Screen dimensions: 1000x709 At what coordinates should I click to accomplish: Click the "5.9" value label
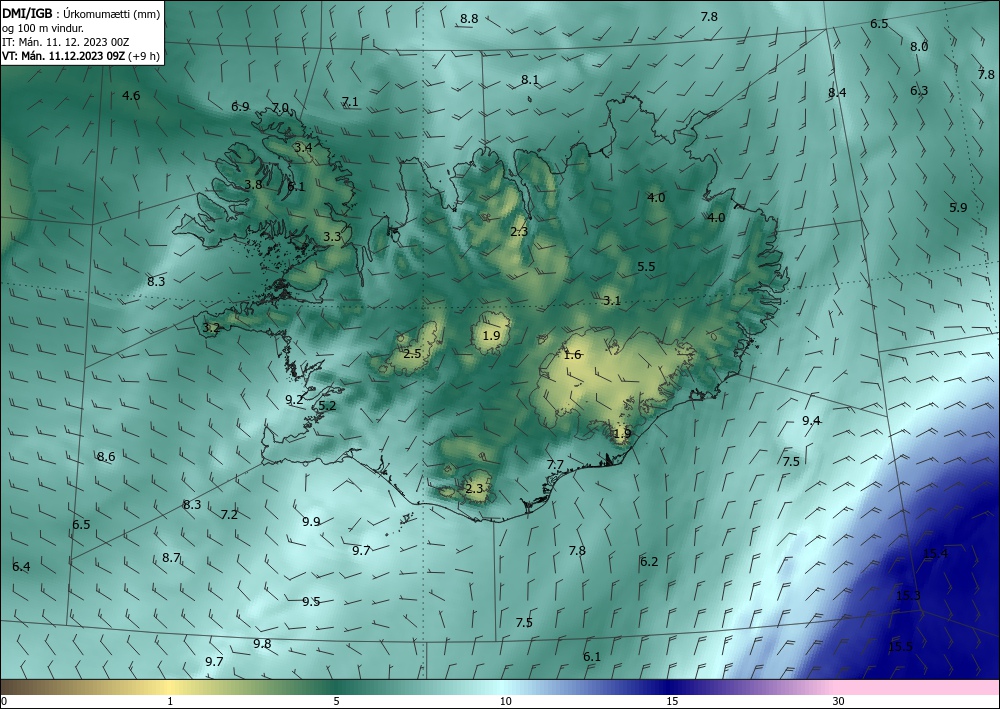tap(959, 207)
